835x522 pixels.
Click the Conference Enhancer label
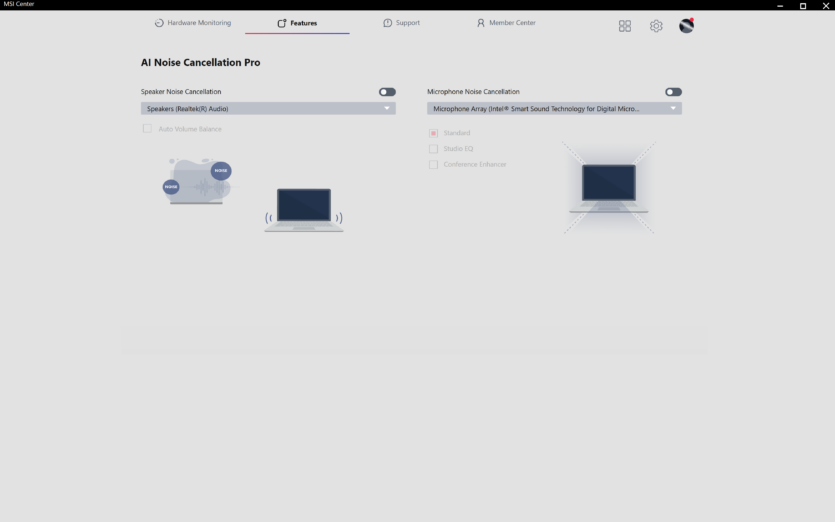click(x=475, y=165)
